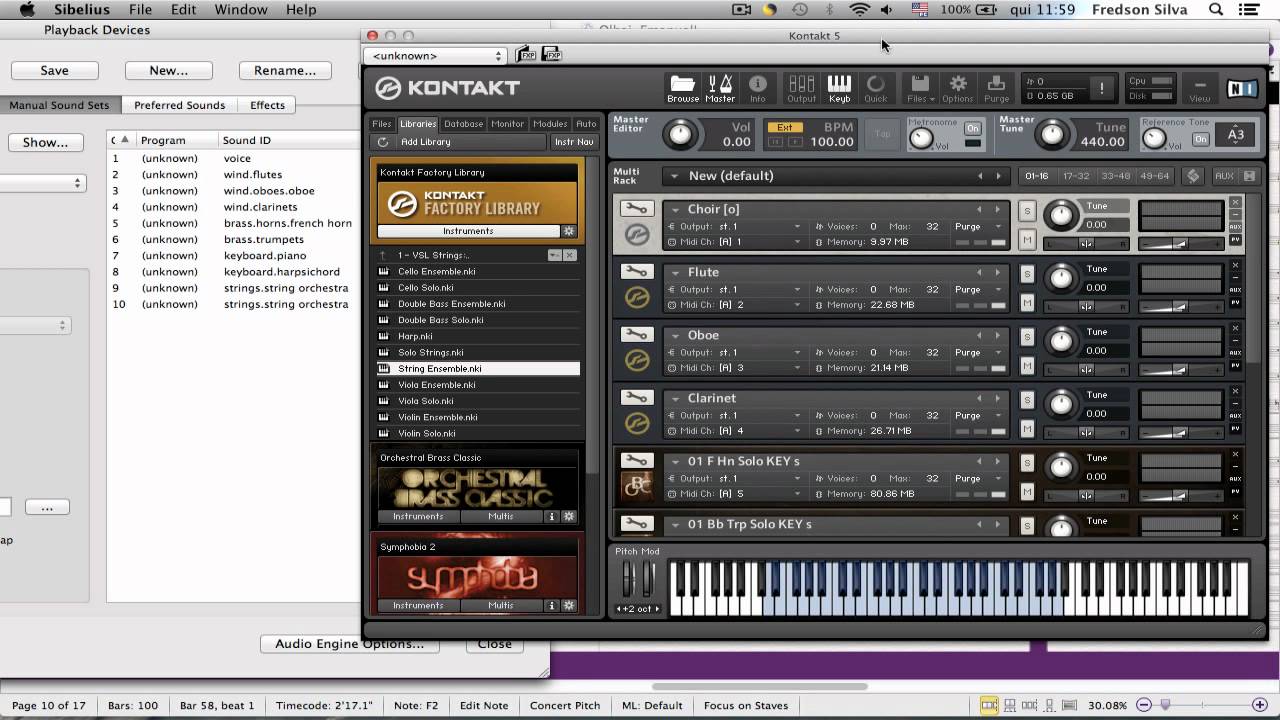
Task: Open the New (default) multi preset dropdown
Action: [675, 176]
